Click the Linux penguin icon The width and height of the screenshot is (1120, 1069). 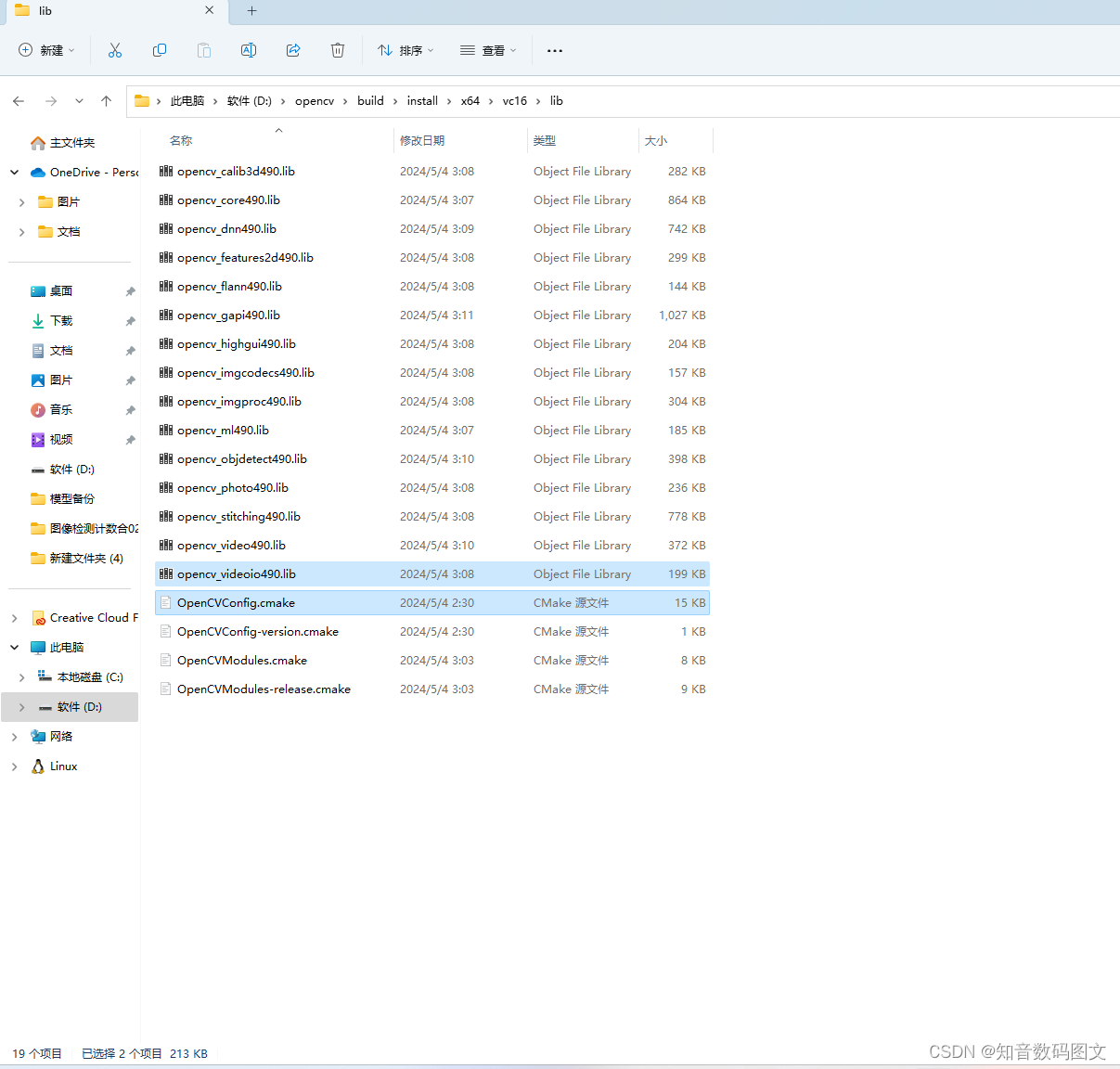point(38,766)
